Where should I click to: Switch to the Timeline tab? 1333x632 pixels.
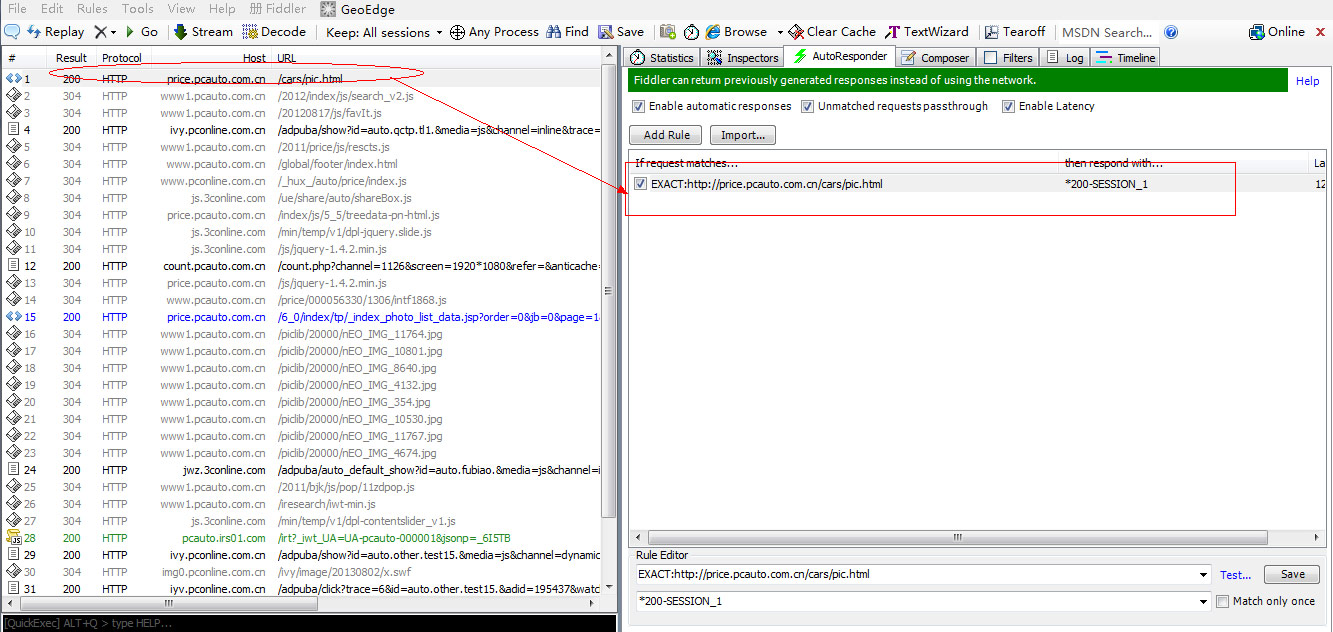pyautogui.click(x=1126, y=58)
